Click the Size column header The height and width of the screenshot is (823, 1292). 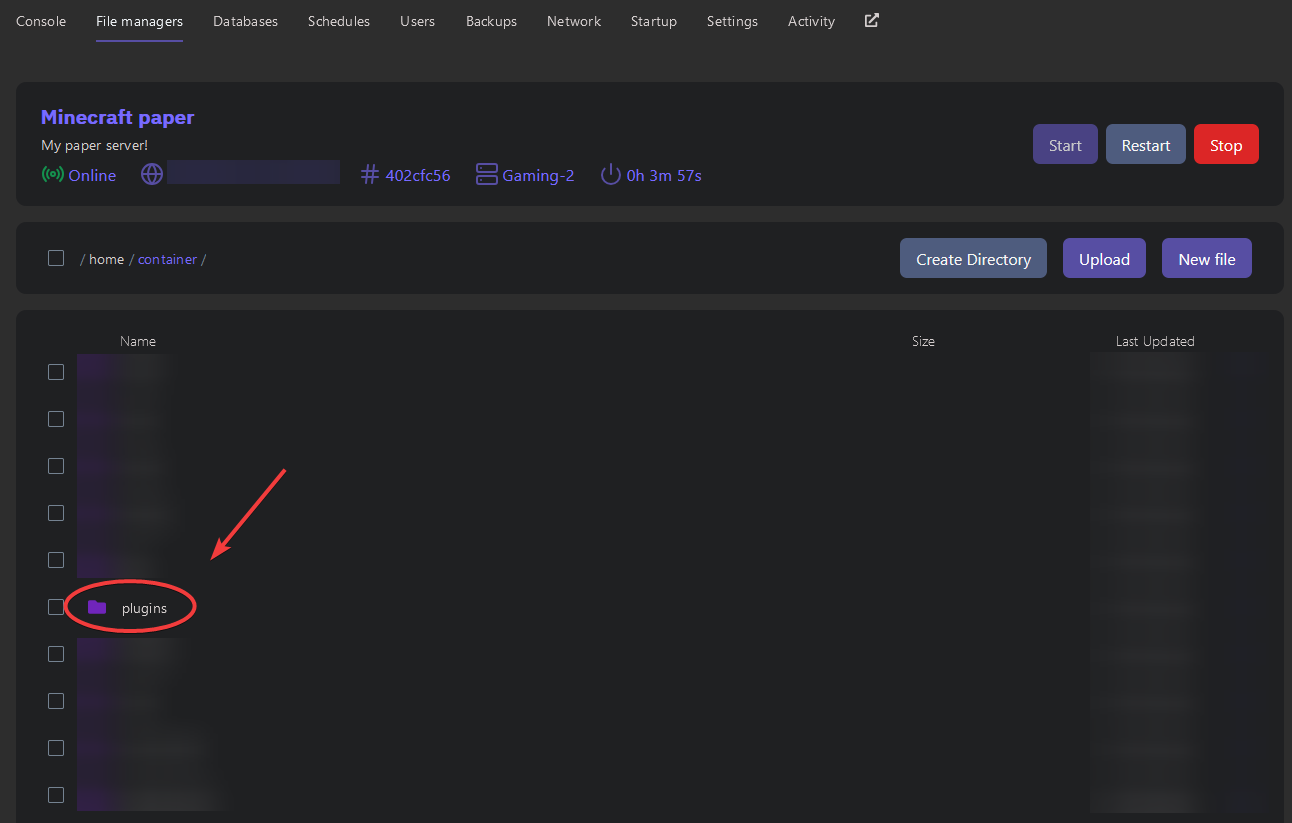point(923,341)
